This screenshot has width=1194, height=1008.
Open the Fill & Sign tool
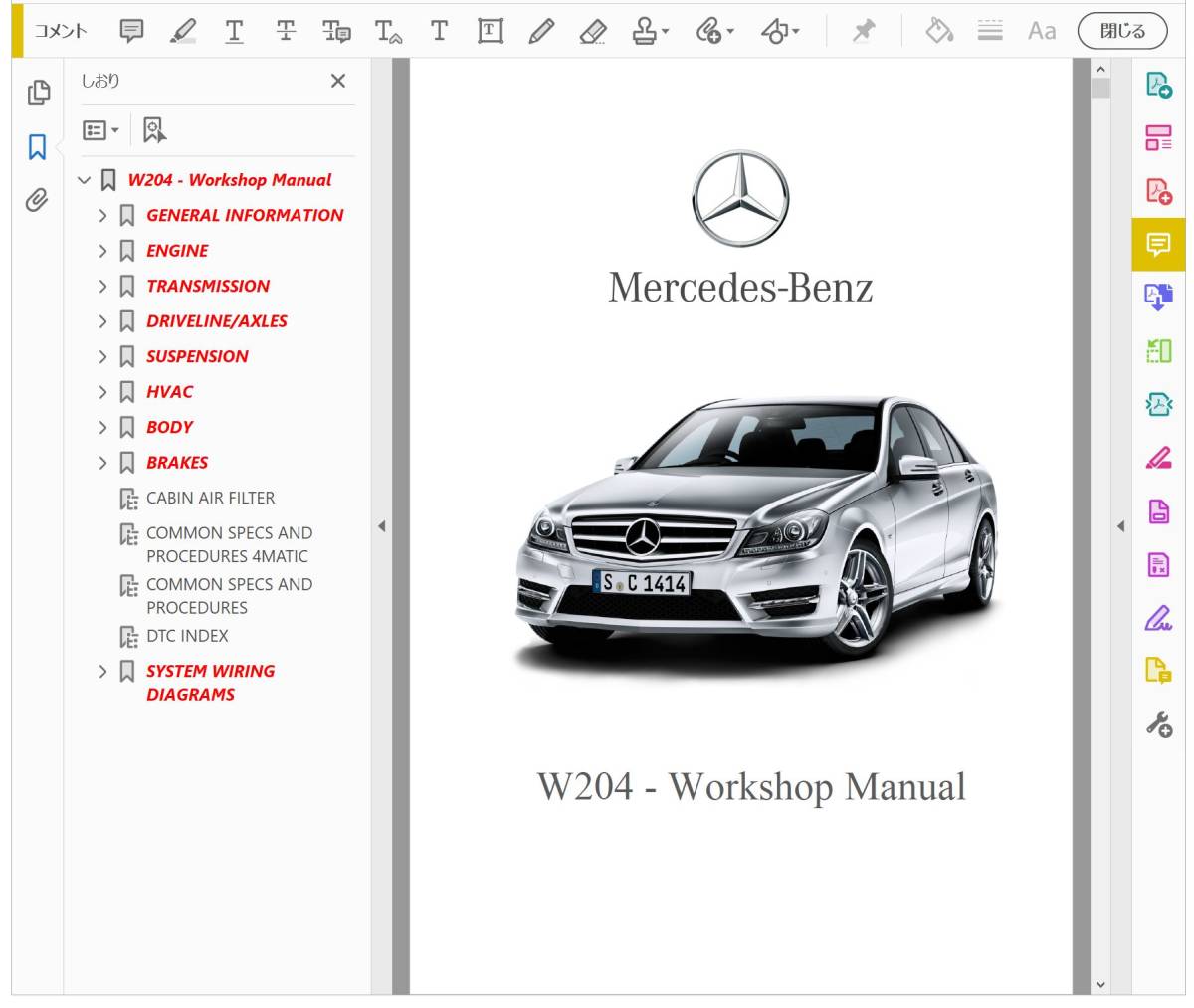(x=1158, y=618)
